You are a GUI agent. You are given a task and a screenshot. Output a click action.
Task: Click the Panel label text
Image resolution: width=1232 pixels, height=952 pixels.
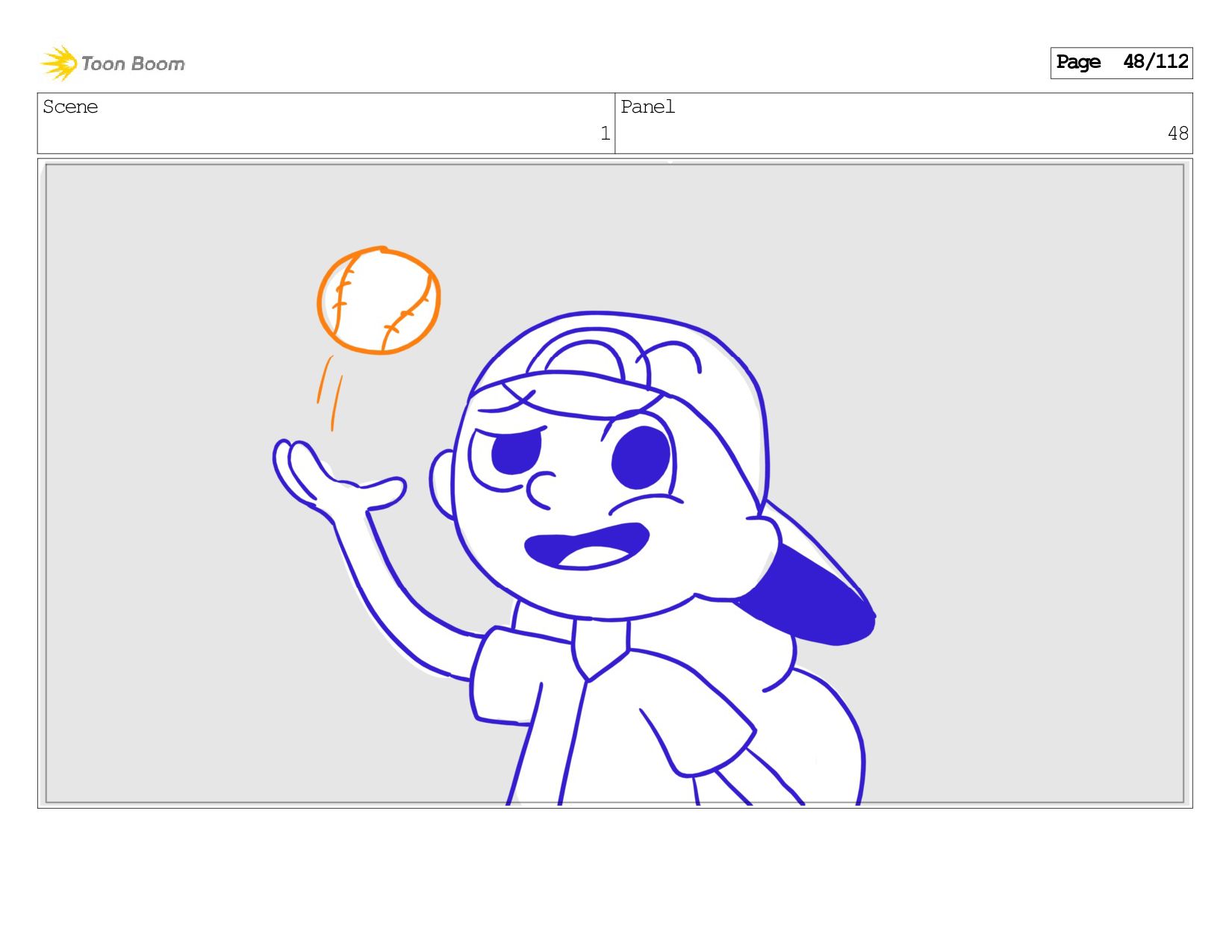pos(647,107)
